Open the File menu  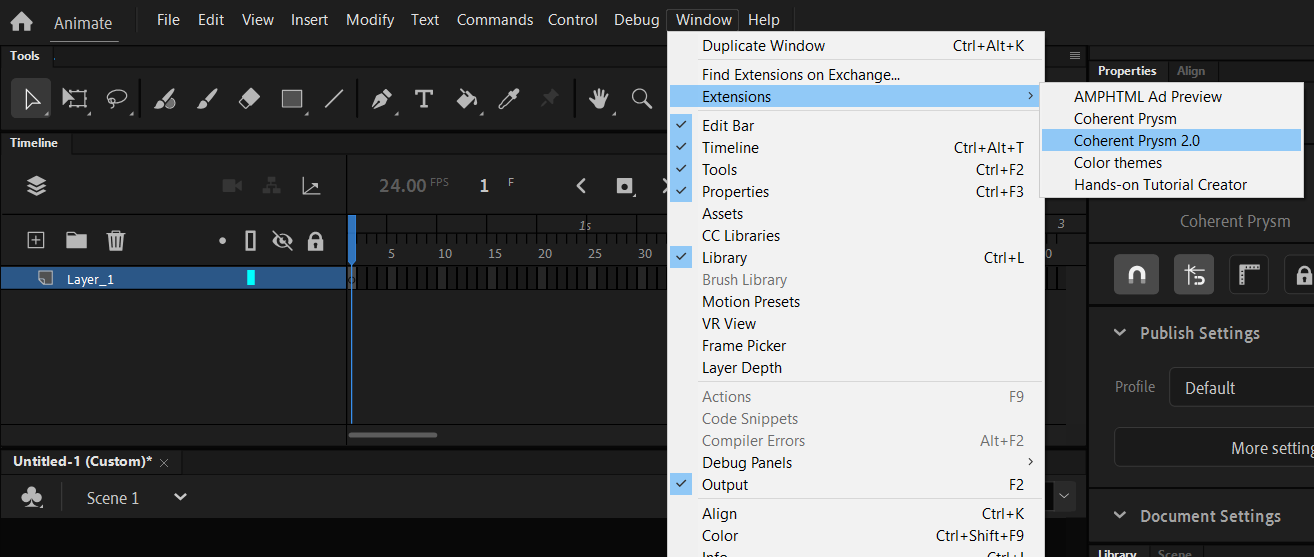pyautogui.click(x=168, y=20)
